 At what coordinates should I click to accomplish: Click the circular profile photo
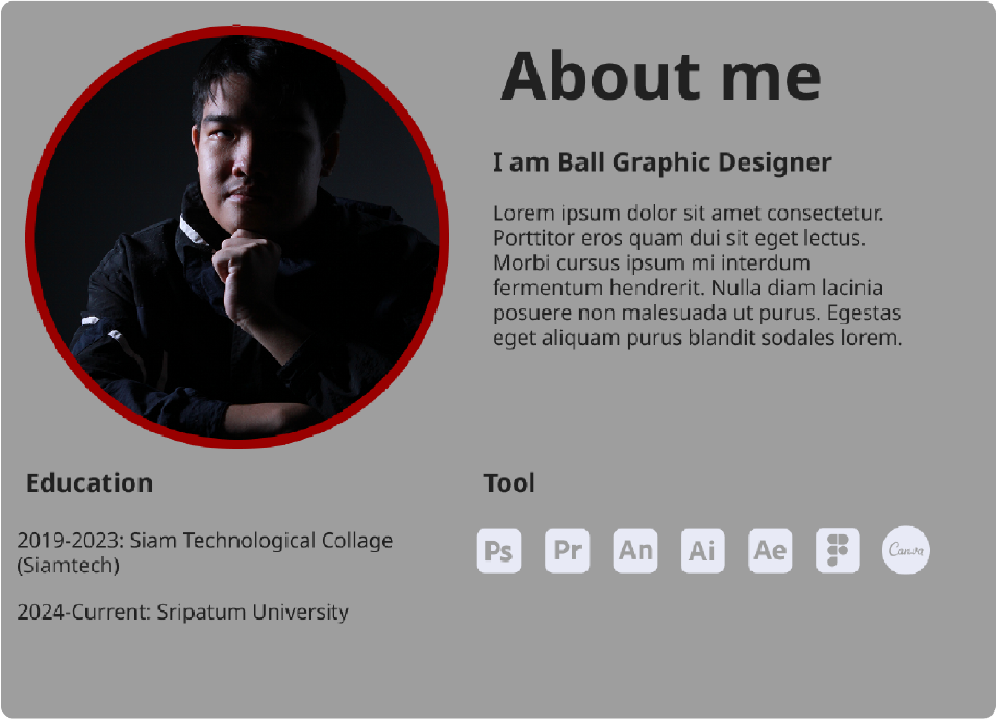click(237, 237)
